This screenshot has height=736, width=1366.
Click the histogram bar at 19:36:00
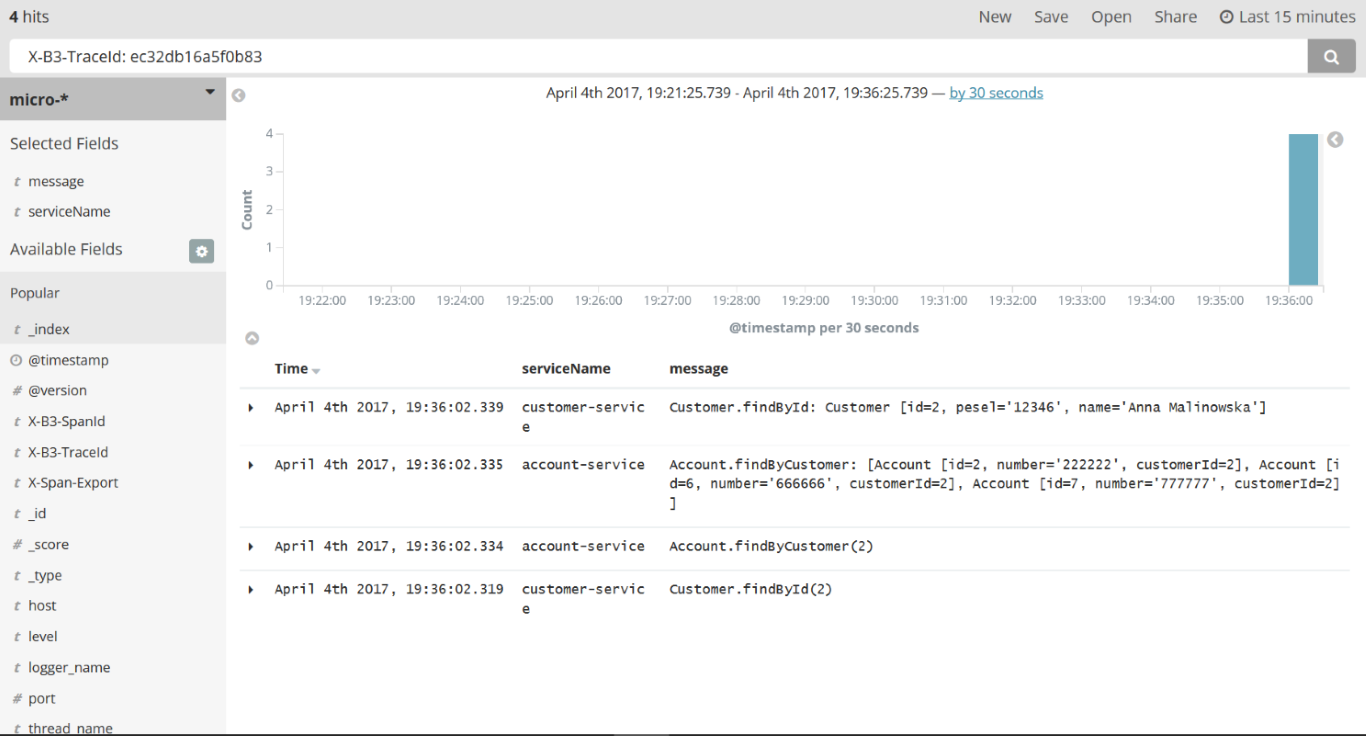[1303, 210]
